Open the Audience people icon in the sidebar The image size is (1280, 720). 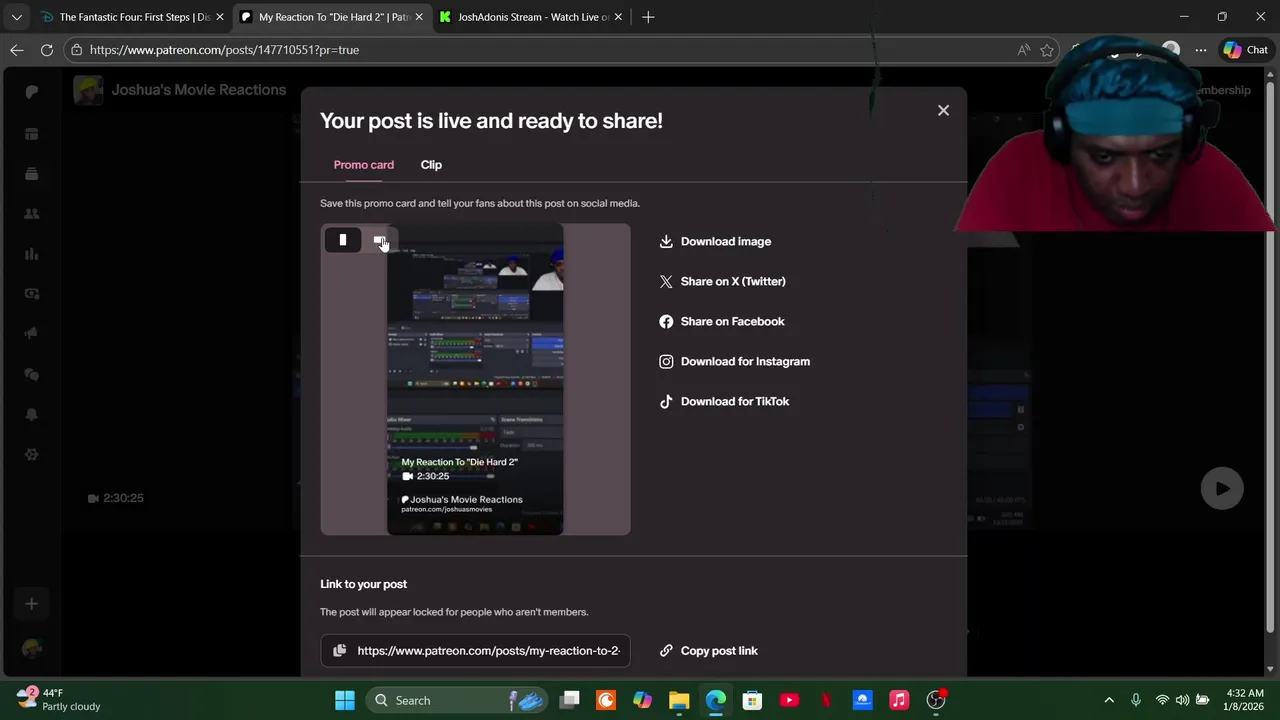pyautogui.click(x=31, y=213)
